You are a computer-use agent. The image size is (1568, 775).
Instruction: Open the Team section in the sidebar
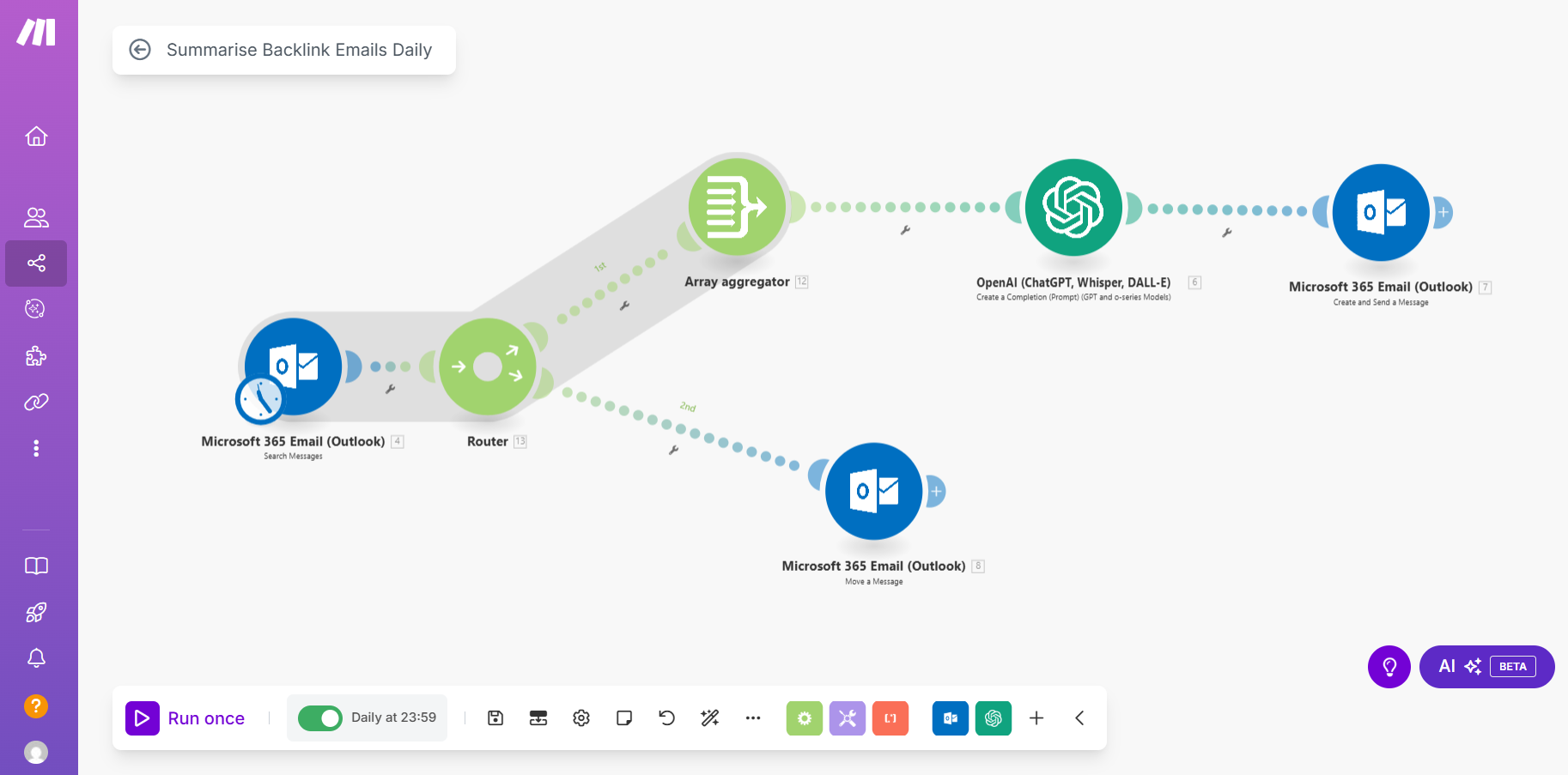[x=36, y=217]
